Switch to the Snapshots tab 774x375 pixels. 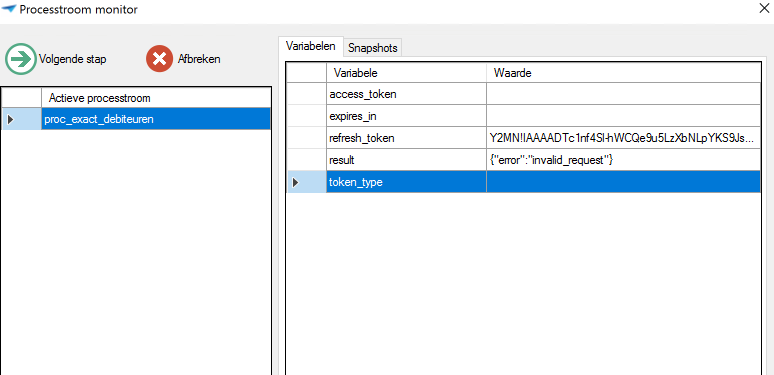tap(373, 48)
